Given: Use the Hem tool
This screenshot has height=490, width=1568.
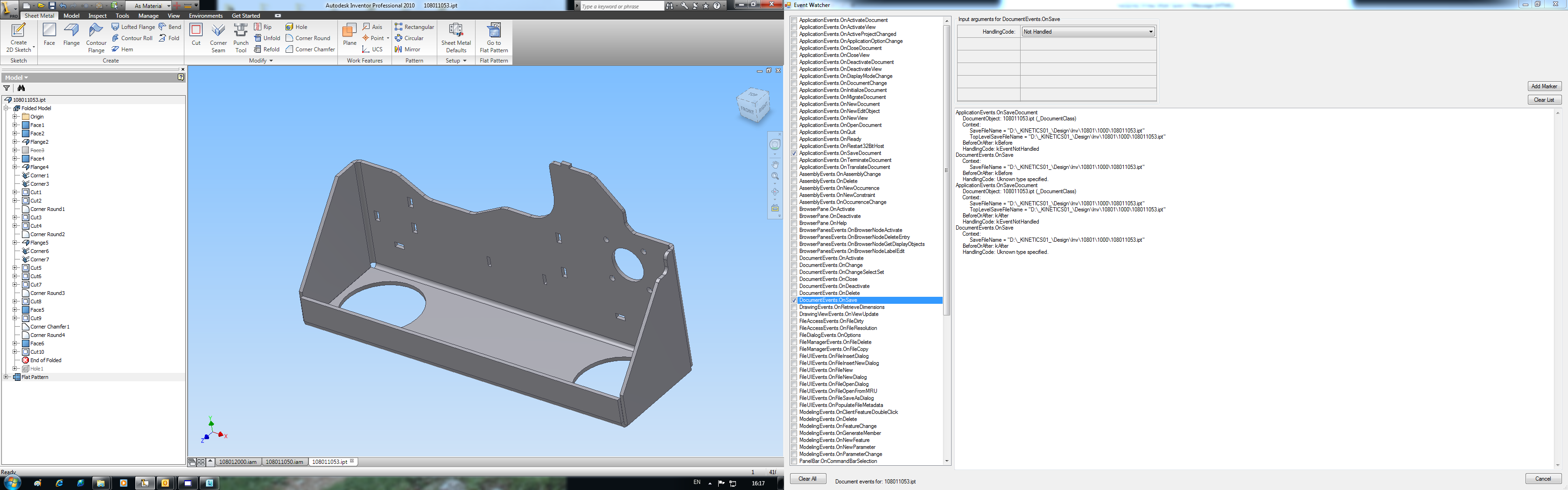Looking at the screenshot, I should 122,49.
